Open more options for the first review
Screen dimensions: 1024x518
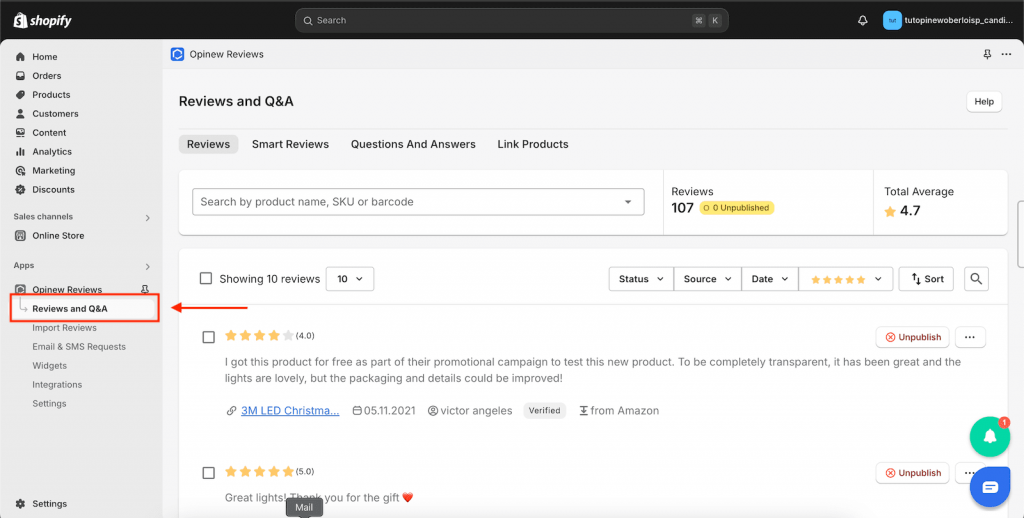point(971,337)
